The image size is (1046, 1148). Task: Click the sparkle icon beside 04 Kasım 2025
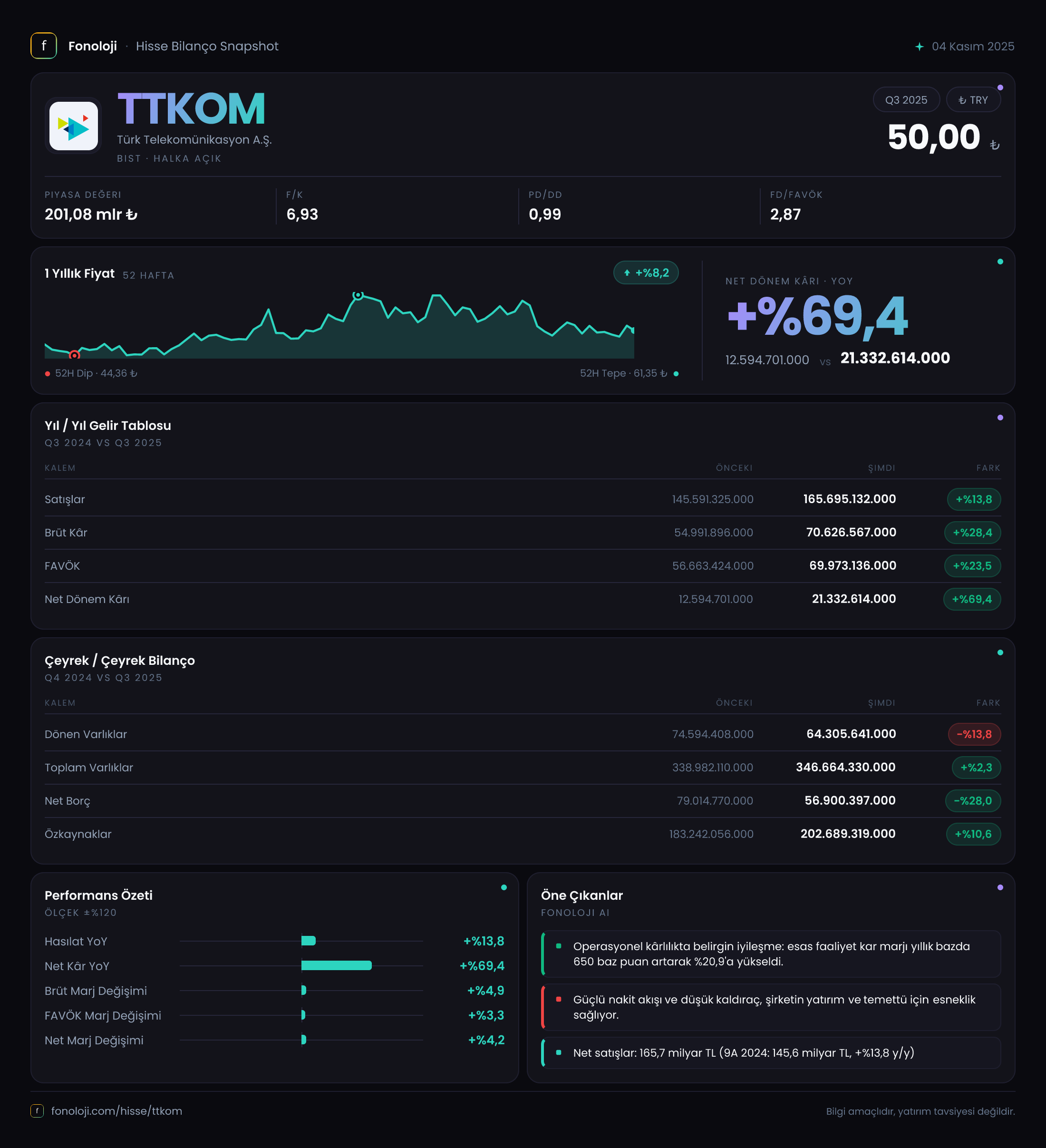coord(919,46)
